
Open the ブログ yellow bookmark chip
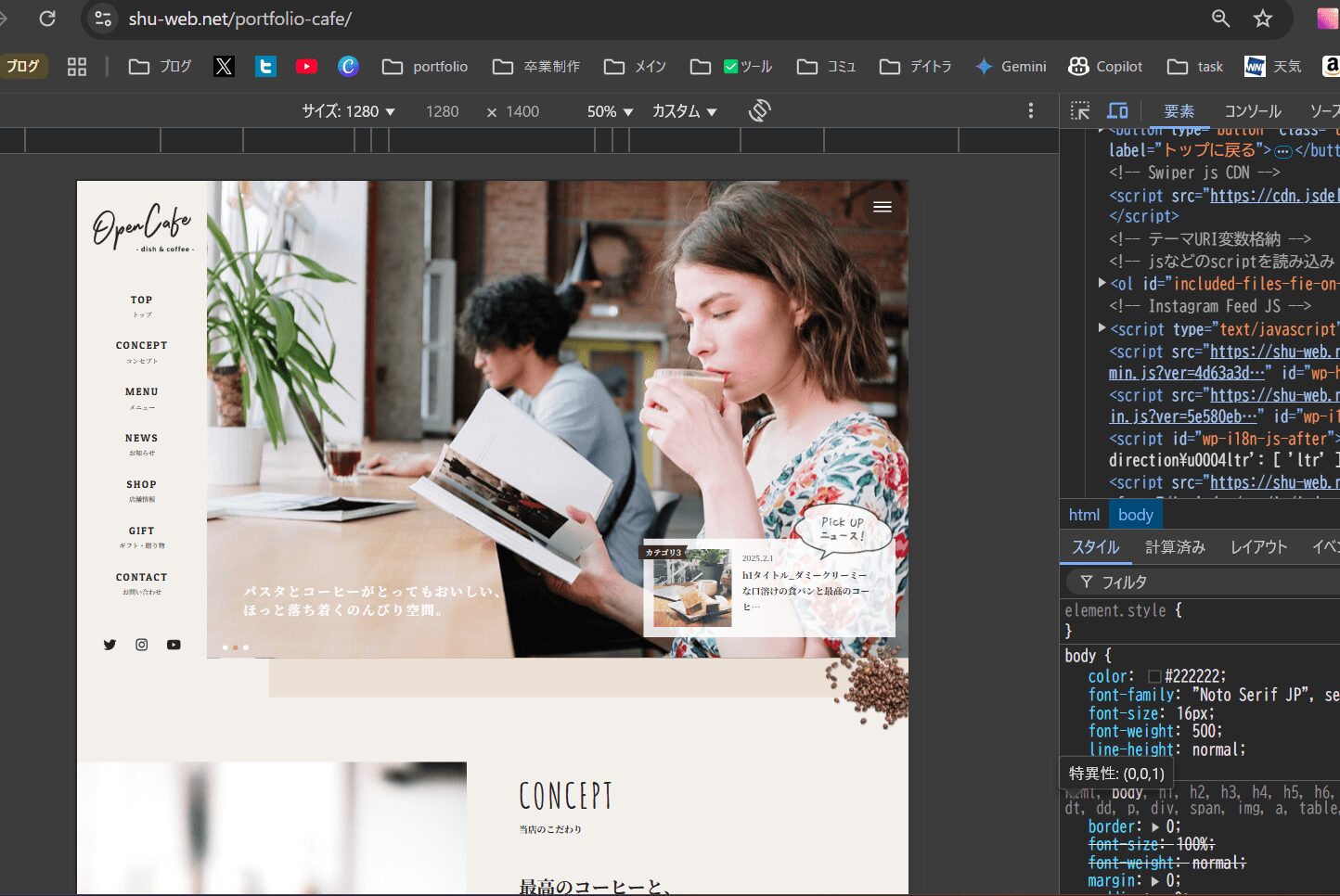[x=23, y=66]
